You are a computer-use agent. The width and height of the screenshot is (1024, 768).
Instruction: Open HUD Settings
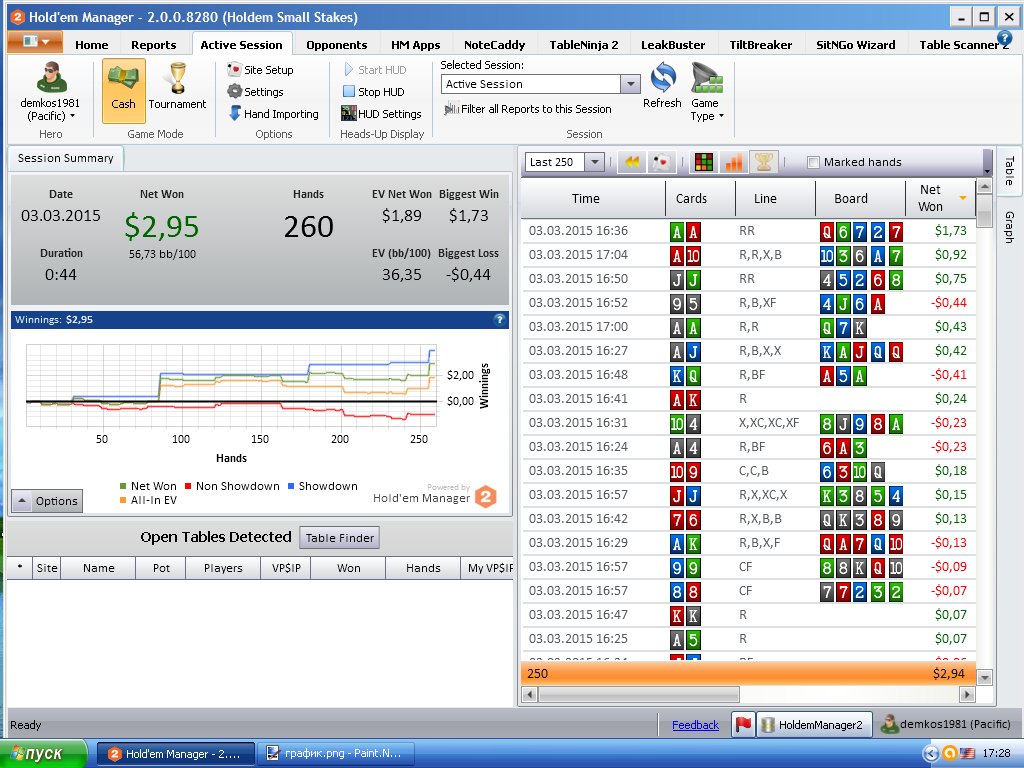(381, 114)
